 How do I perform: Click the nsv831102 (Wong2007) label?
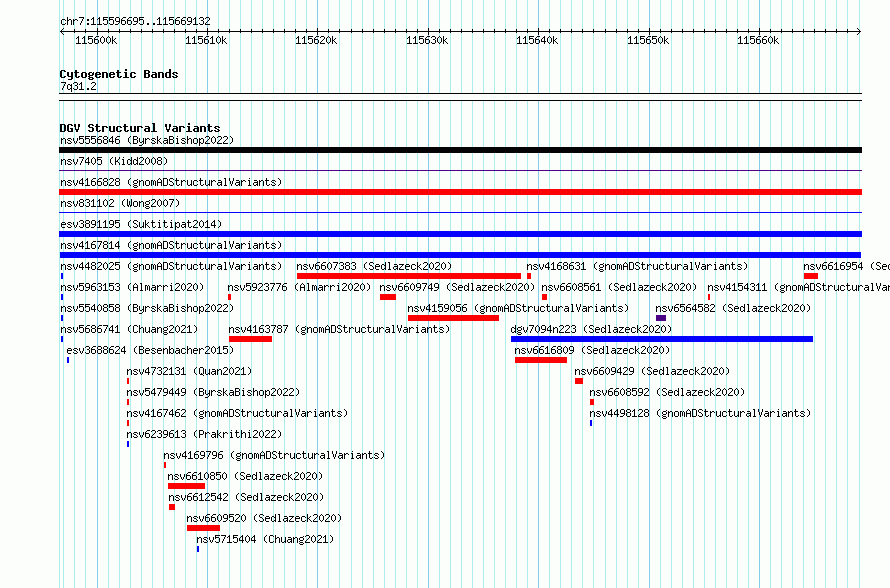pyautogui.click(x=120, y=203)
